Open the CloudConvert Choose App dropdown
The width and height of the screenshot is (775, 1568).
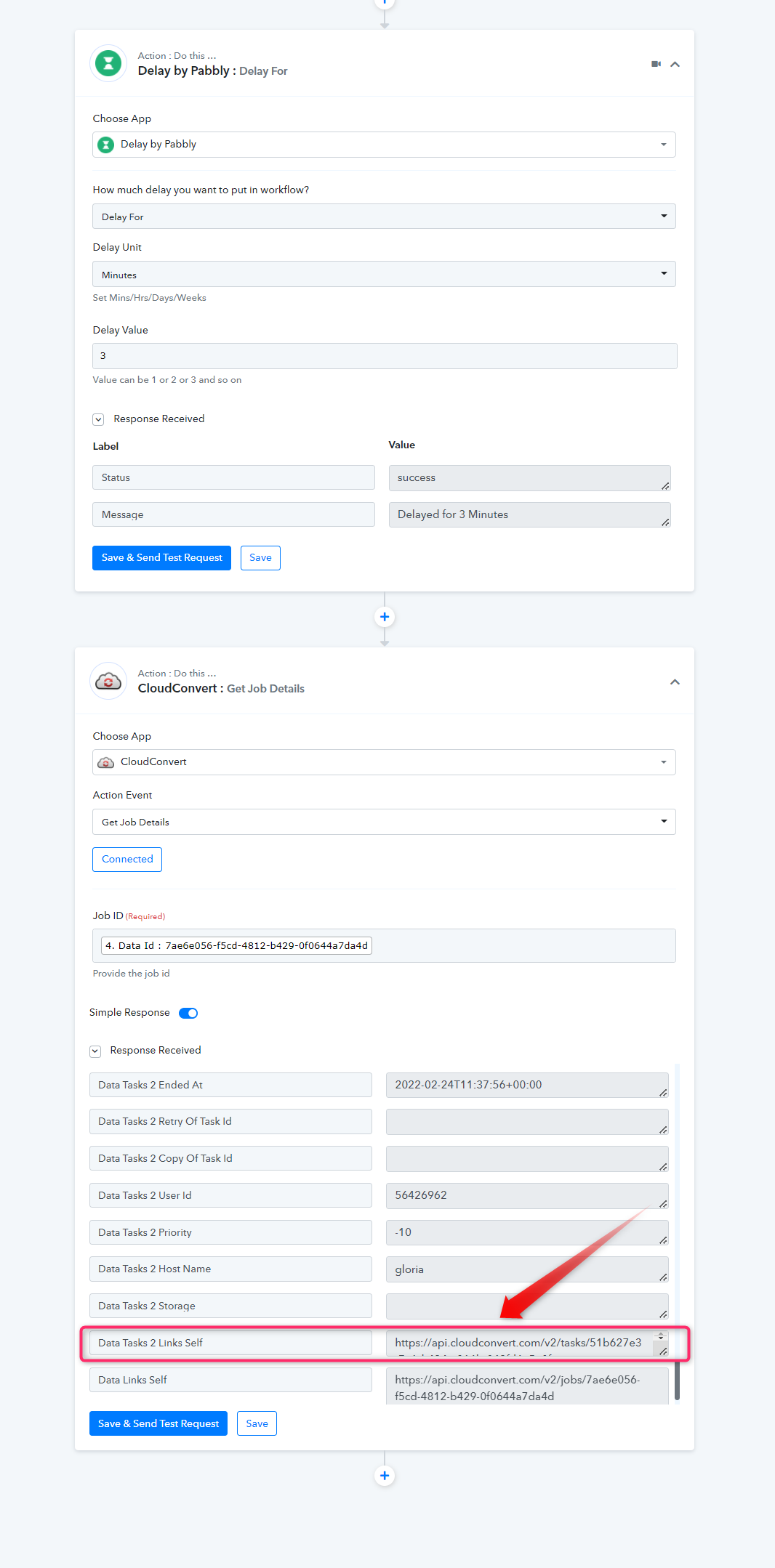pos(384,762)
